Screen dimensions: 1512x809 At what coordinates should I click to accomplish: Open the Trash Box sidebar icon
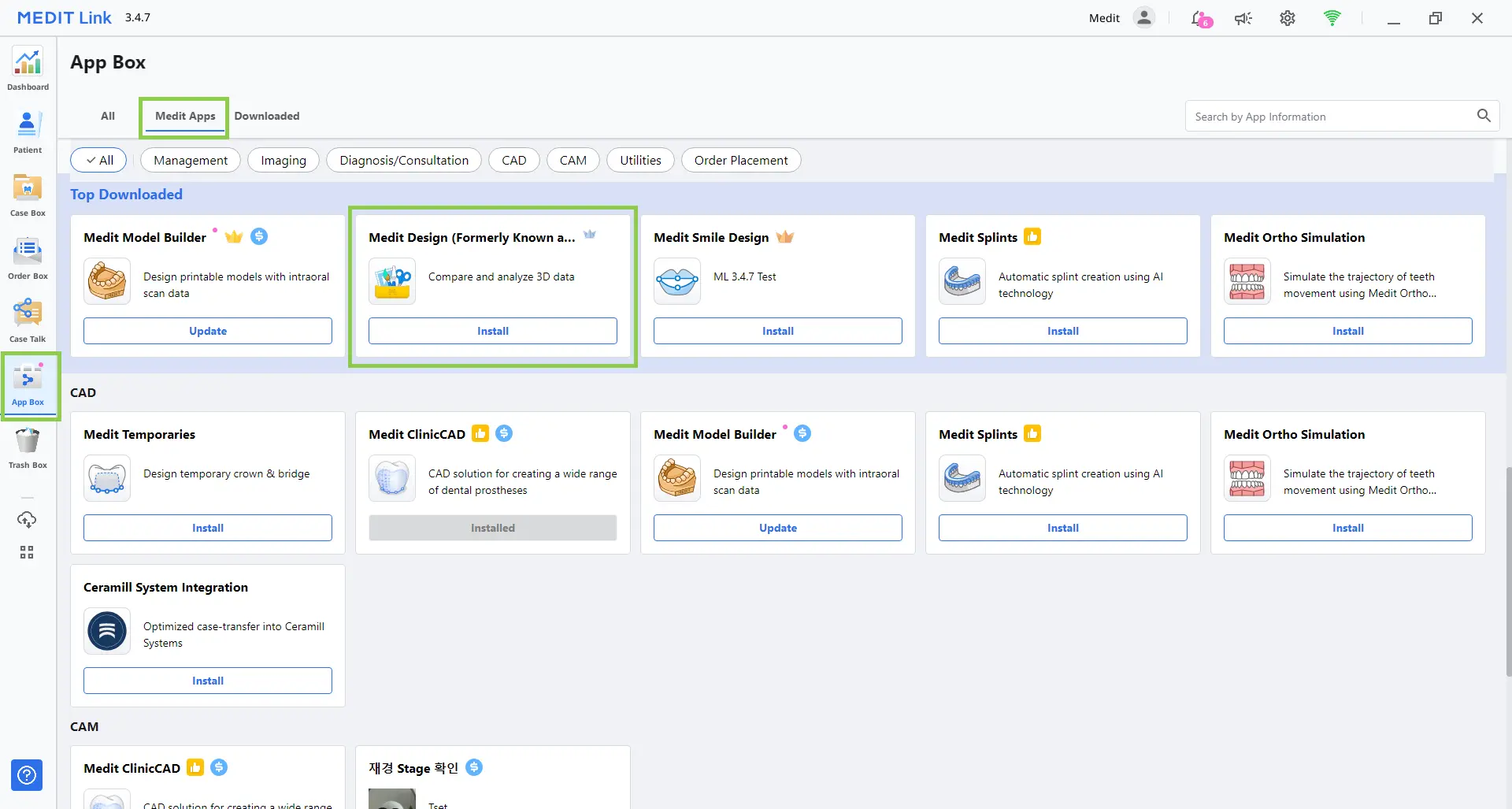[x=28, y=447]
